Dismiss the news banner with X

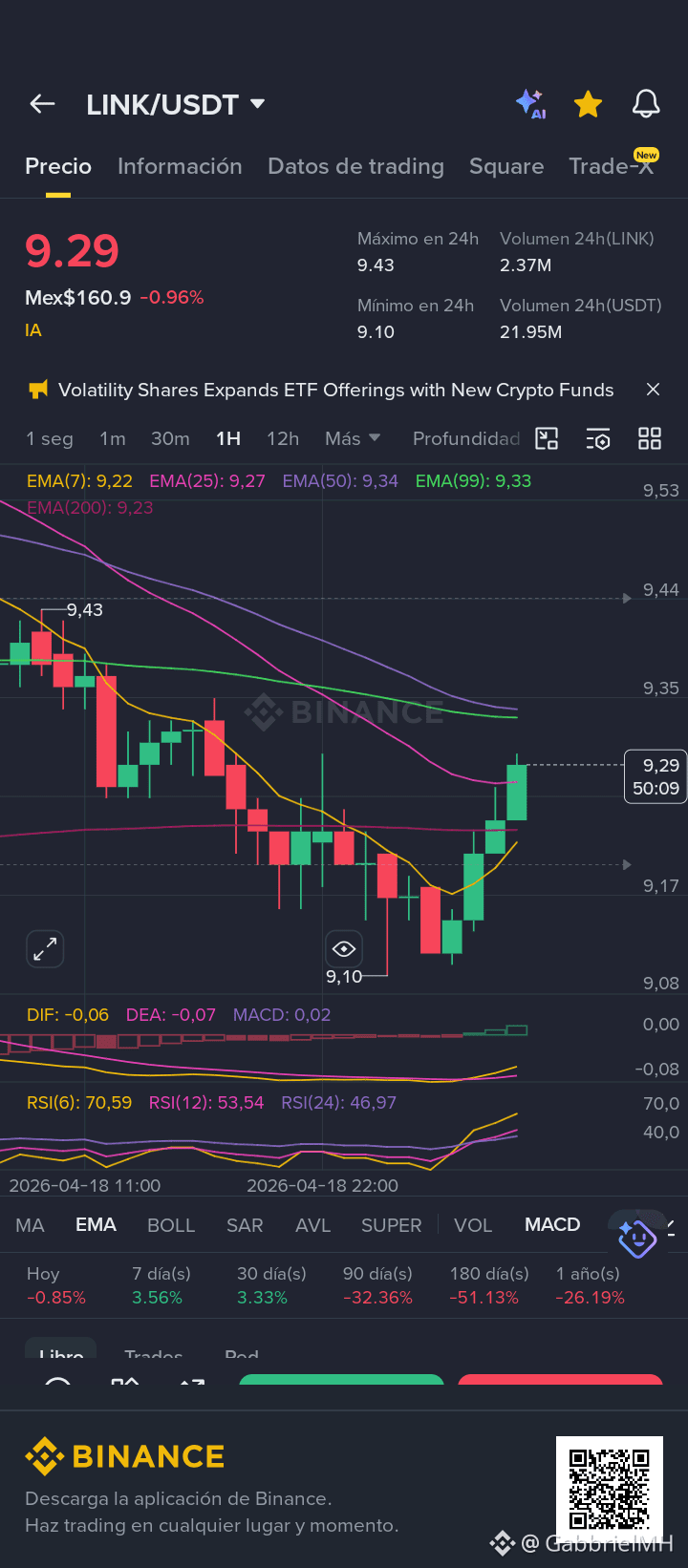[x=653, y=390]
